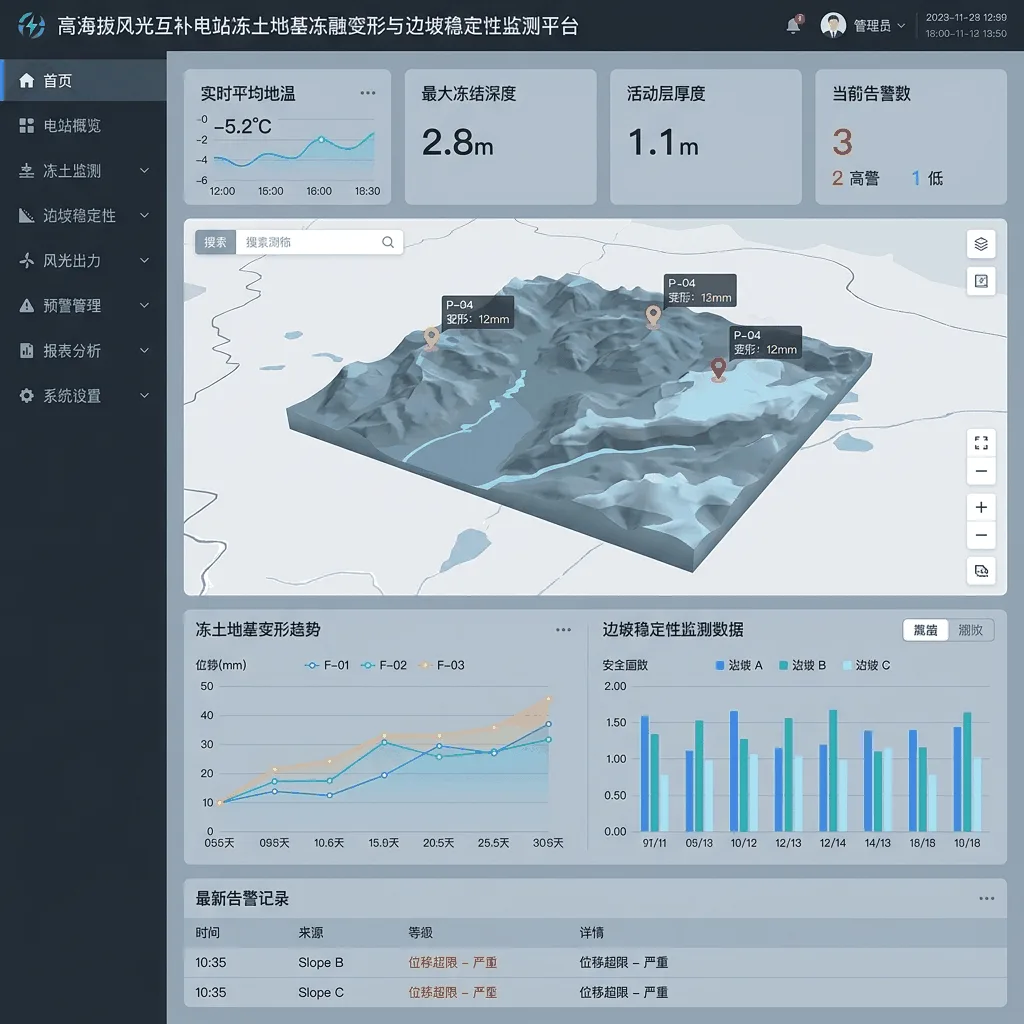Click the data point on temperature trend line
Image resolution: width=1024 pixels, height=1024 pixels.
pos(321,139)
